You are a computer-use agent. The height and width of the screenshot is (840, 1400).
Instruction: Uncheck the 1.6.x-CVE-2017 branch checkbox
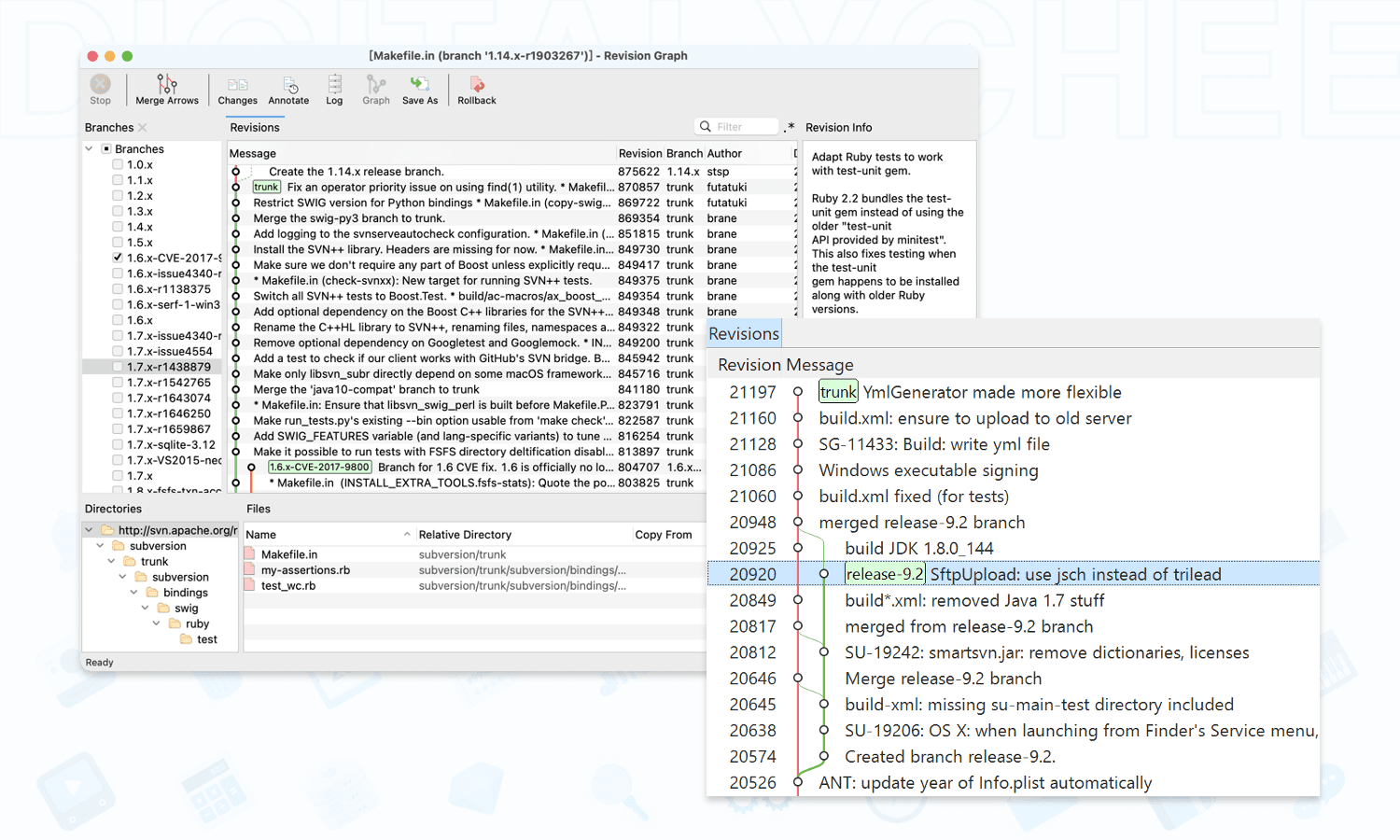[118, 258]
